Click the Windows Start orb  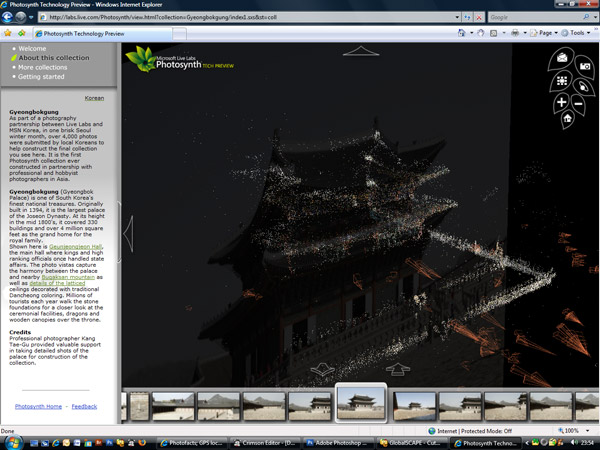[x=13, y=442]
